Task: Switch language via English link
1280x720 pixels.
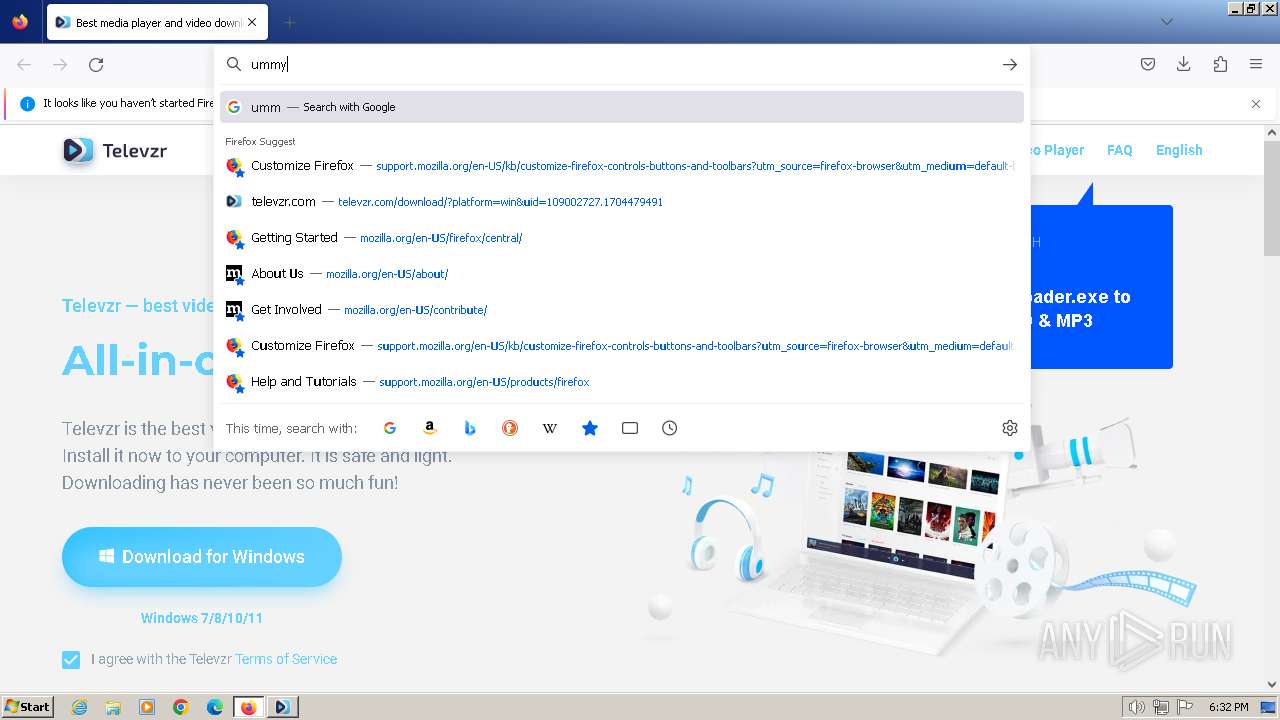Action: tap(1179, 150)
